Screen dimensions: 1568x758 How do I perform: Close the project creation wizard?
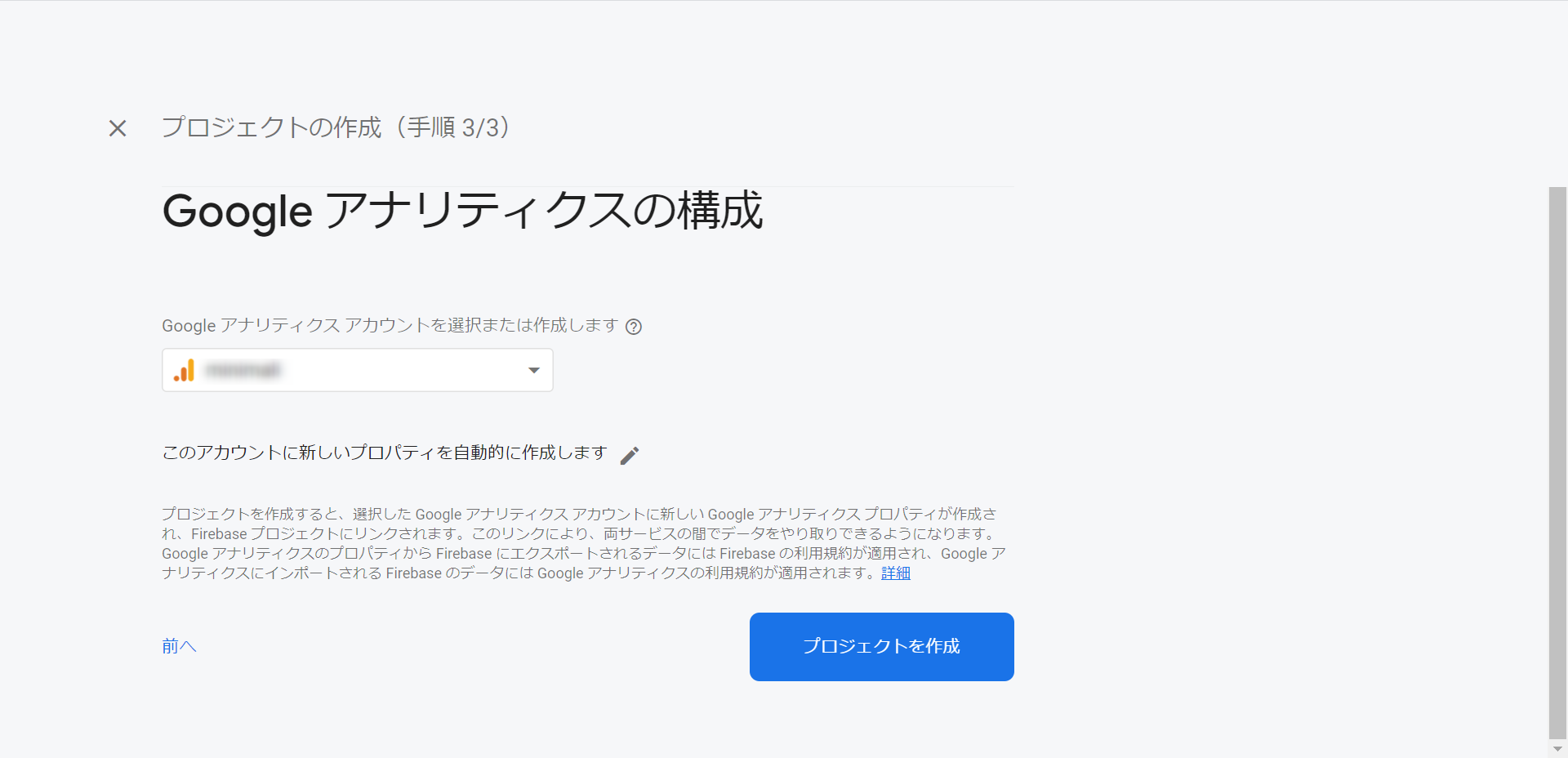point(118,128)
